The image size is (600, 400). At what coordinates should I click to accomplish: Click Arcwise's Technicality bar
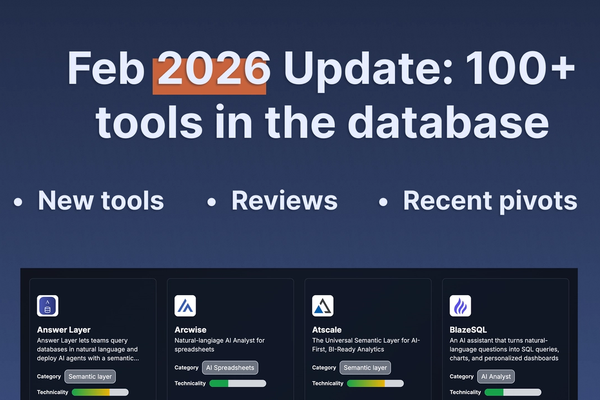(238, 383)
